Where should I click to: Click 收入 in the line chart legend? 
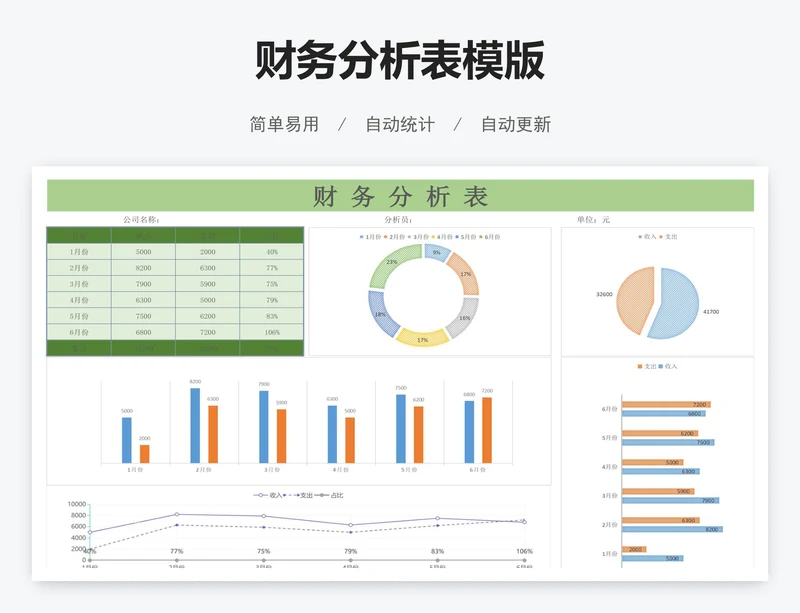coord(268,495)
